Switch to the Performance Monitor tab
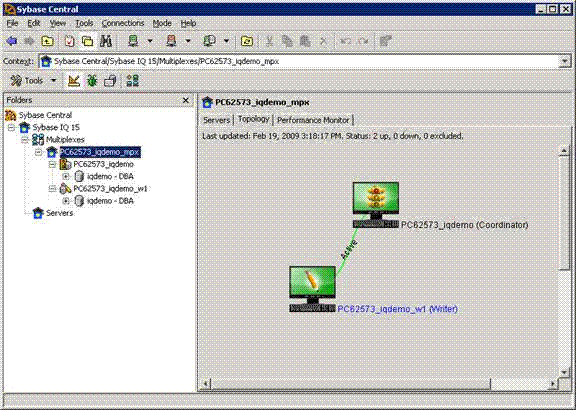Viewport: 576px width, 410px height. 313,120
